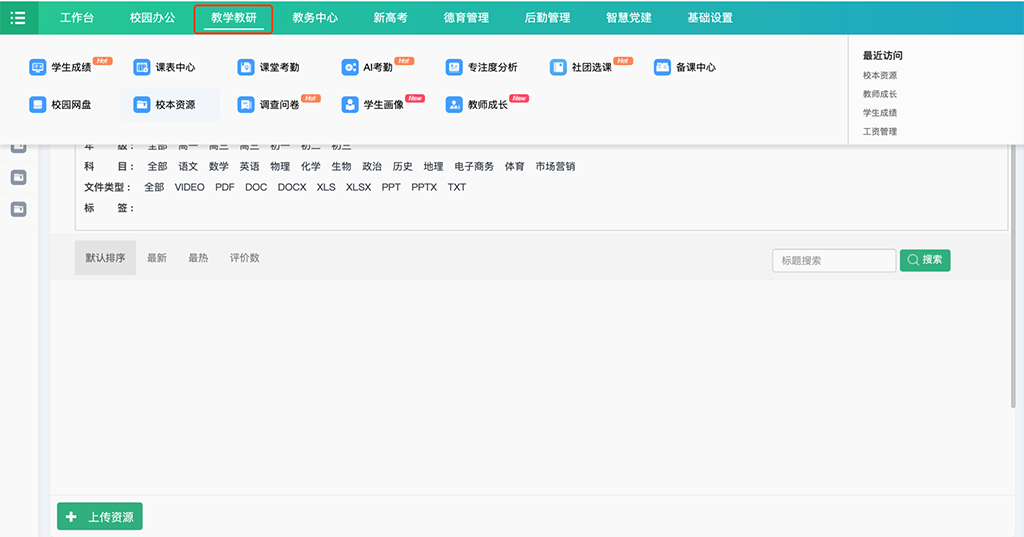Open the 学生画像 icon
This screenshot has height=537, width=1024.
tap(350, 104)
